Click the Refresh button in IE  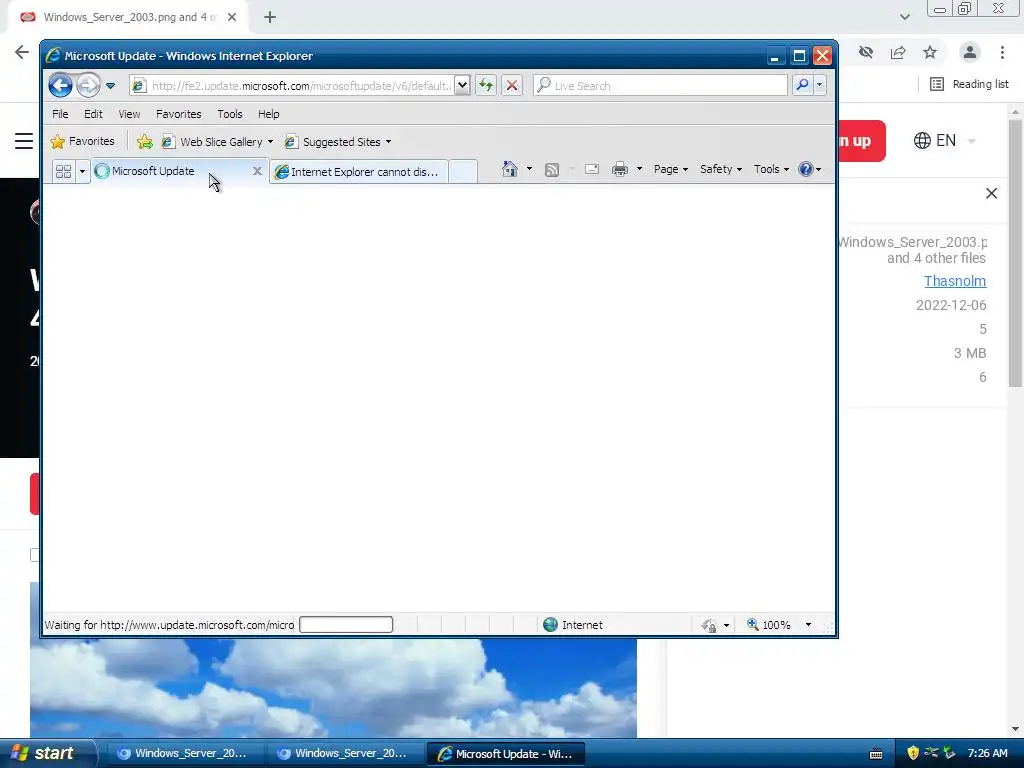[486, 86]
